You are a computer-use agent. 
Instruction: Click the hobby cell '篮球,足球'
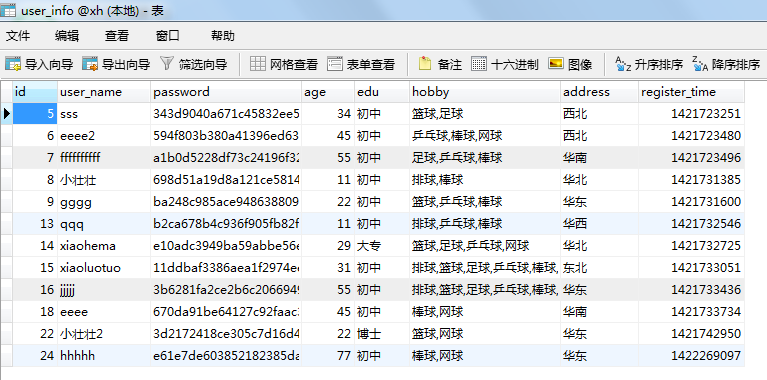485,114
